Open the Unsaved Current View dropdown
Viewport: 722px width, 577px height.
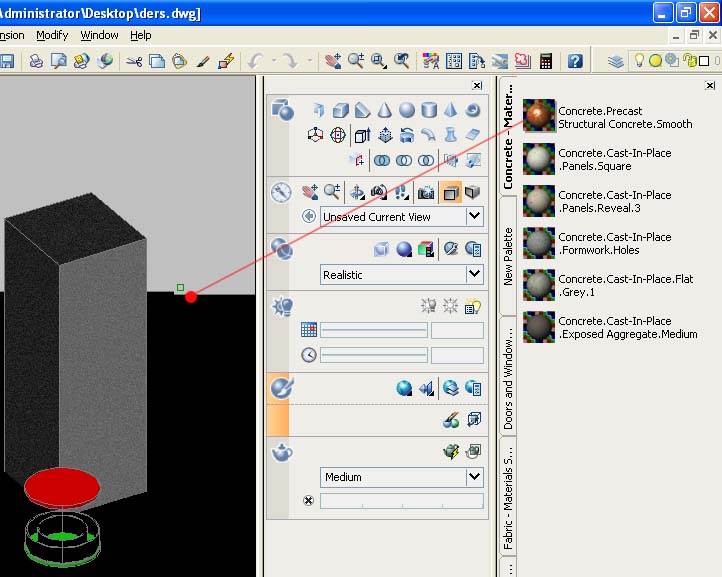click(474, 216)
